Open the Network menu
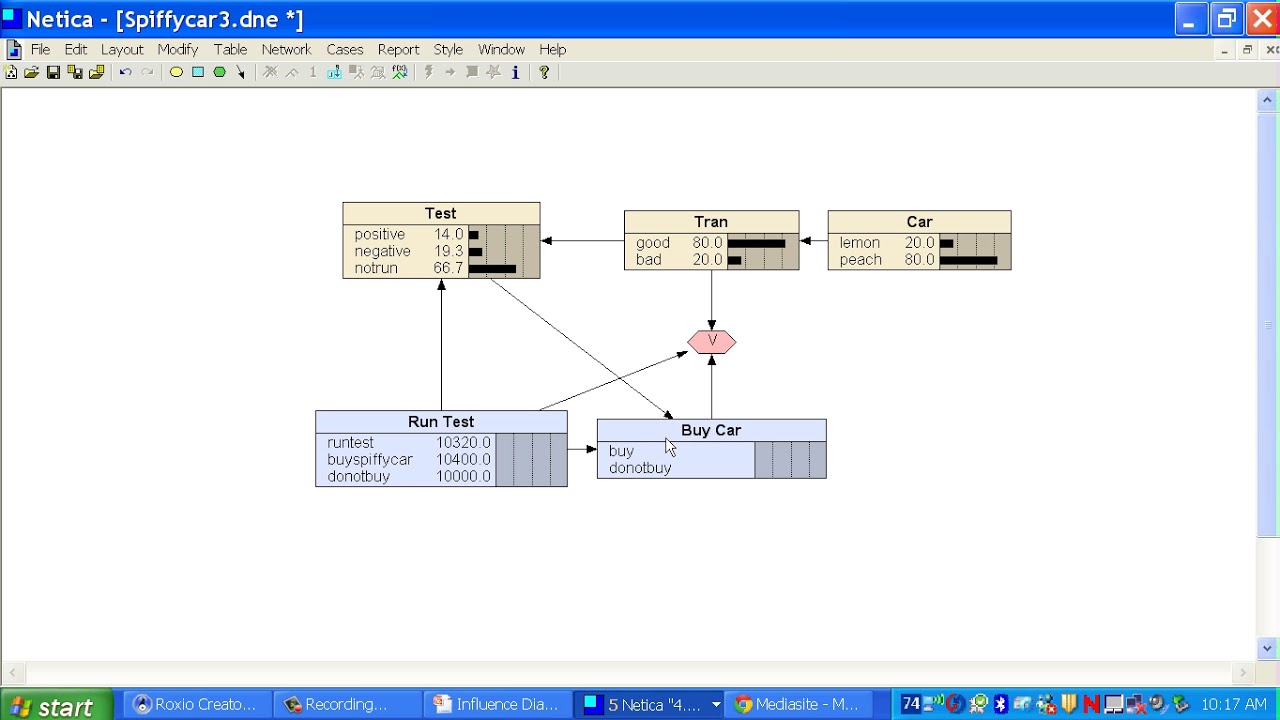Screen dimensions: 1280x720 [x=286, y=49]
